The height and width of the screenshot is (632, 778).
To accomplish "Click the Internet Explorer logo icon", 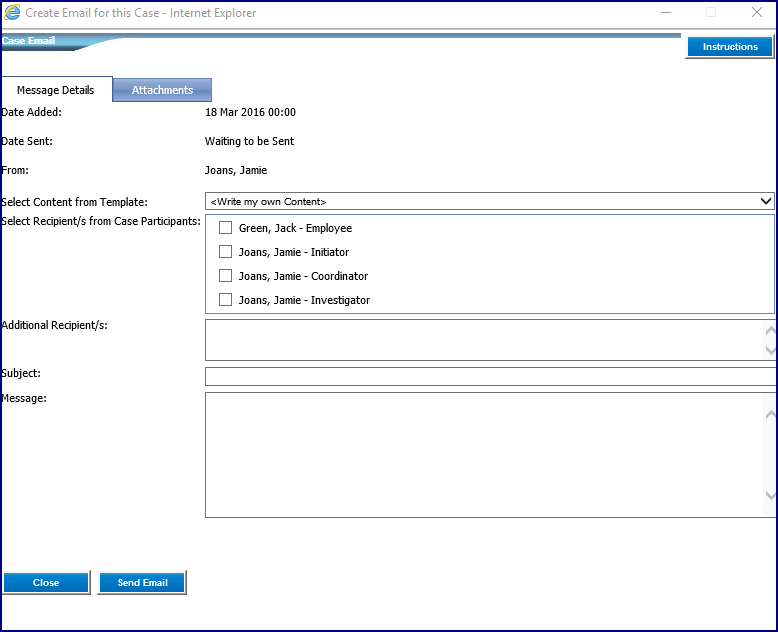I will point(12,12).
